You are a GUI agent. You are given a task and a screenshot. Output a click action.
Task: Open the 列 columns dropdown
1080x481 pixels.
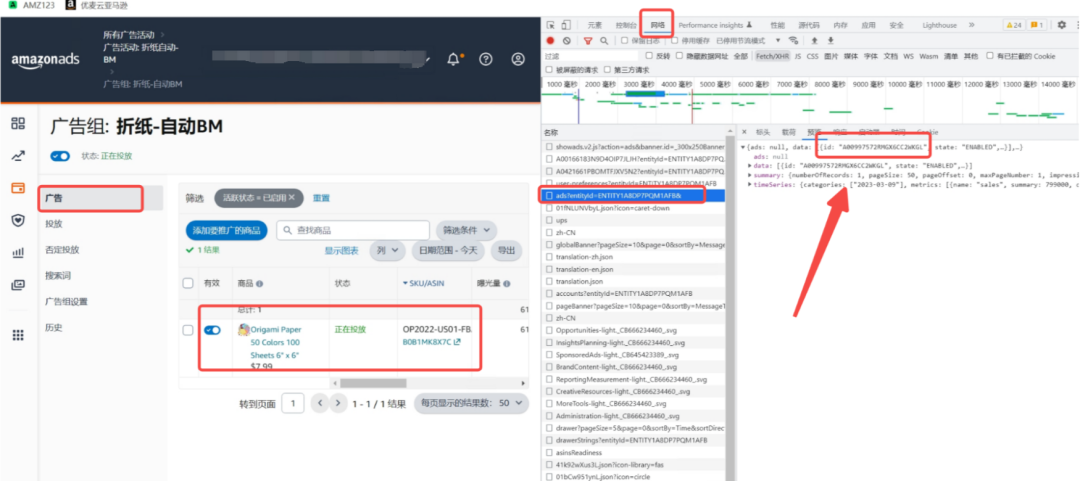(x=387, y=250)
